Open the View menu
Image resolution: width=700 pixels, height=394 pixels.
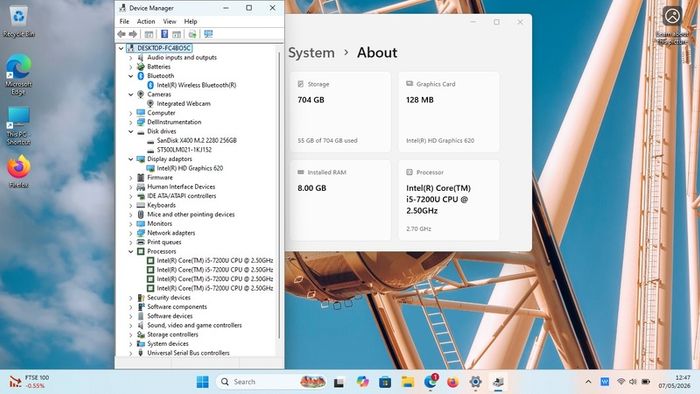[x=170, y=21]
